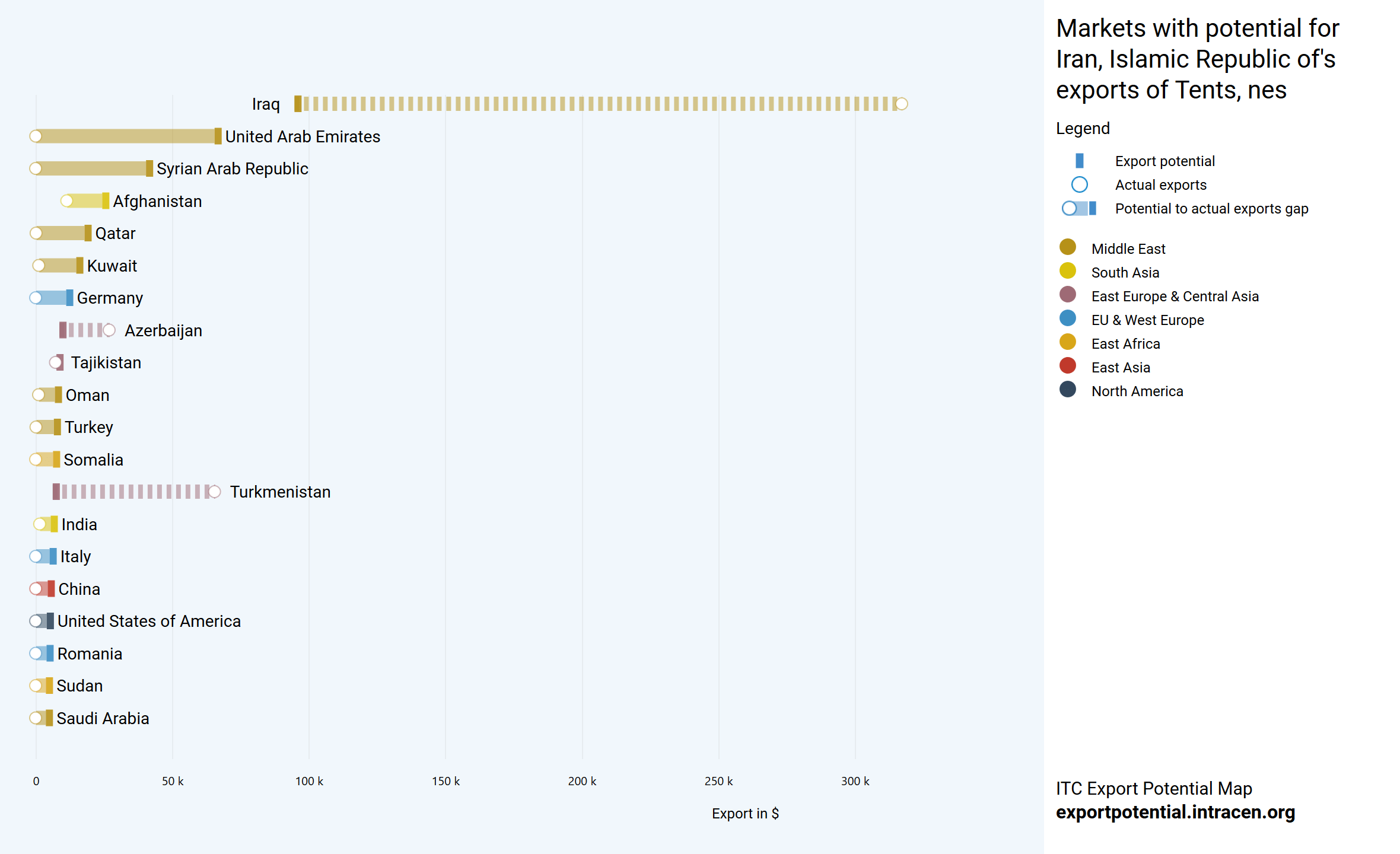Click the North America dark legend circle
This screenshot has width=1400, height=854.
(1067, 390)
